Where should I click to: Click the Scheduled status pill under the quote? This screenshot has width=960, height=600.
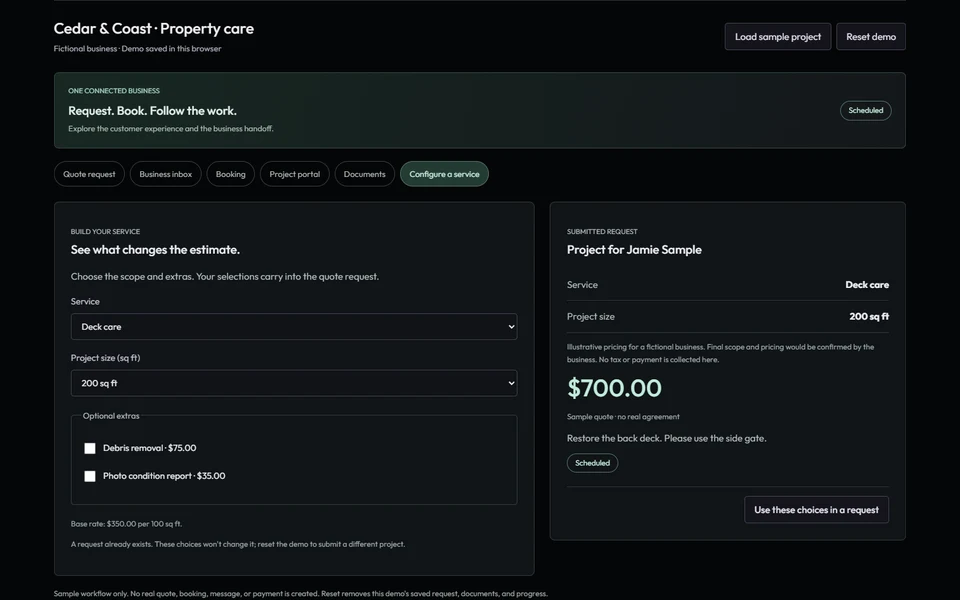[x=592, y=463]
